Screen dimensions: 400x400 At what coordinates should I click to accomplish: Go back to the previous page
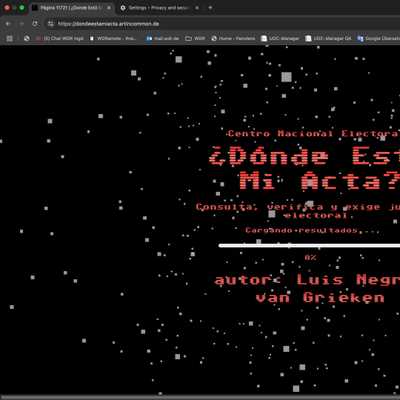(x=8, y=24)
